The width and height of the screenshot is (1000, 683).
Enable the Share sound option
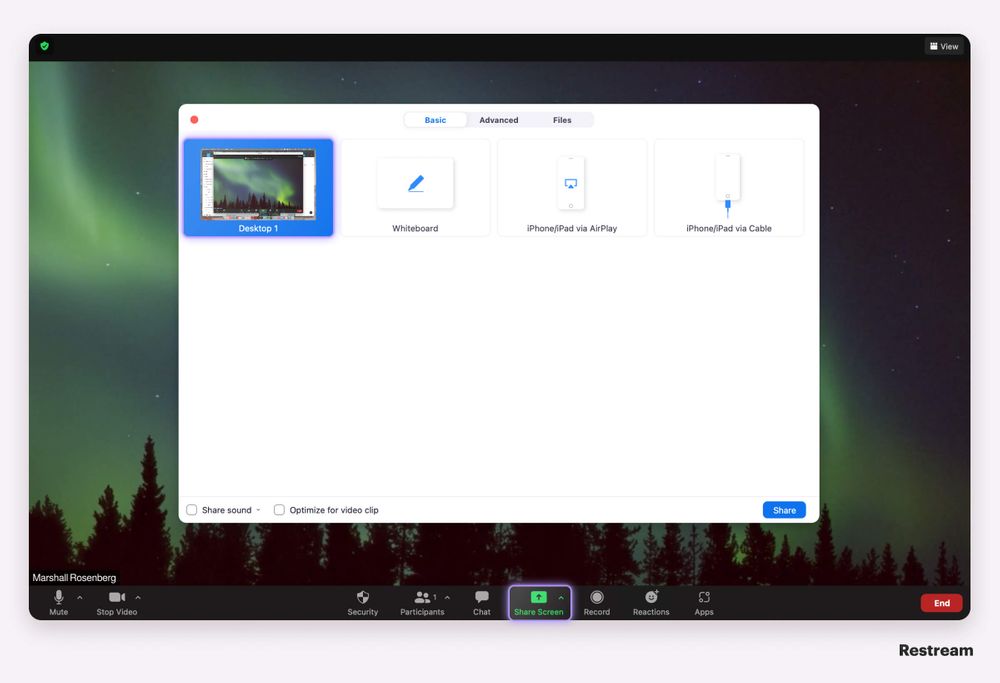pos(191,510)
